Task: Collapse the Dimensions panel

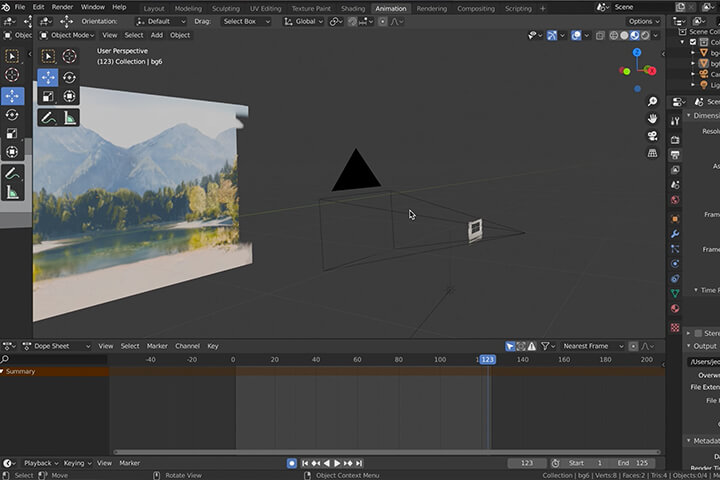Action: coord(689,115)
